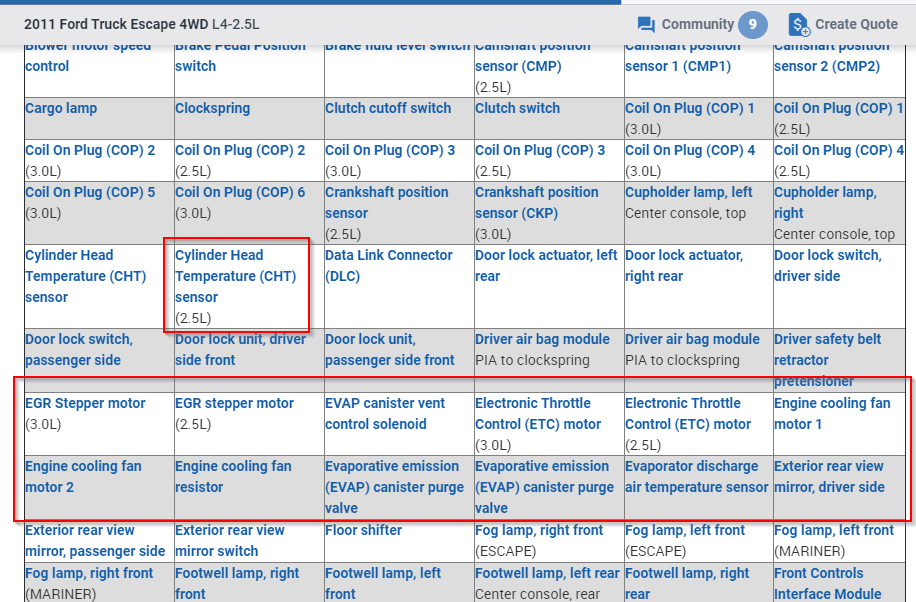
Task: Select Cupholder lamp, right link
Action: 825,203
